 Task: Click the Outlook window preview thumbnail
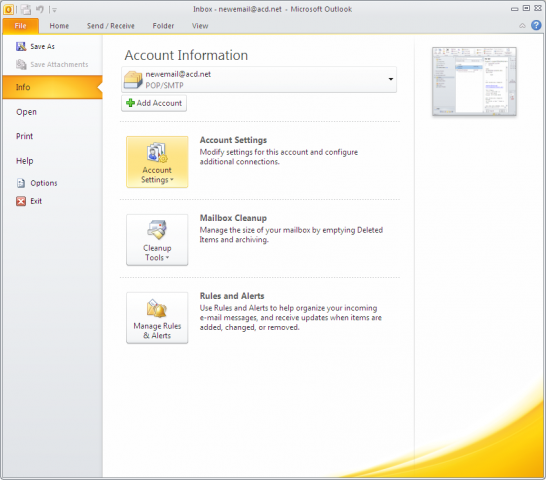point(474,82)
